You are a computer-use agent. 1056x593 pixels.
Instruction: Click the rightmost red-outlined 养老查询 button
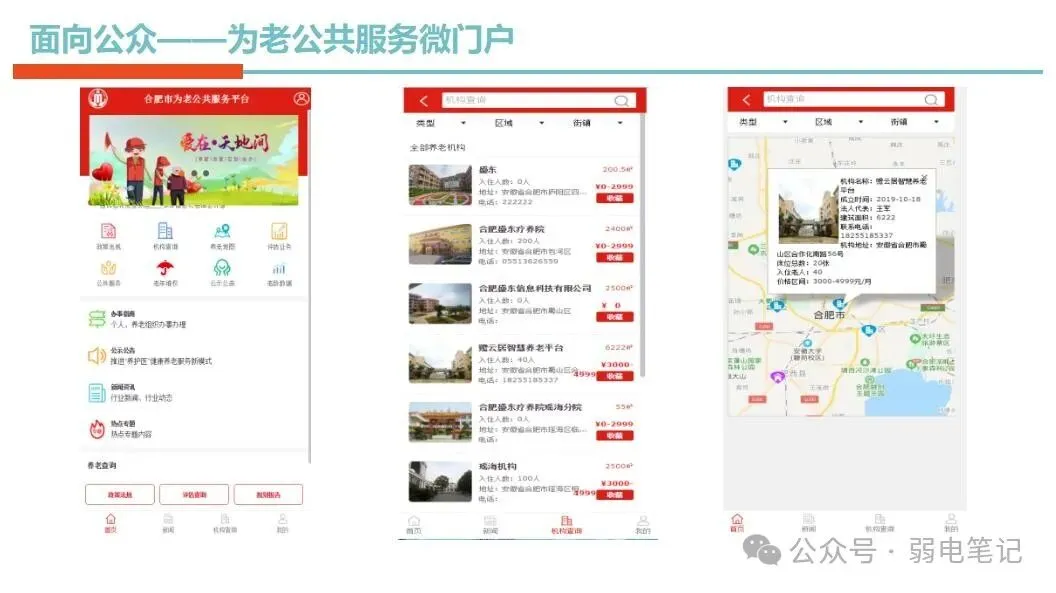(268, 495)
